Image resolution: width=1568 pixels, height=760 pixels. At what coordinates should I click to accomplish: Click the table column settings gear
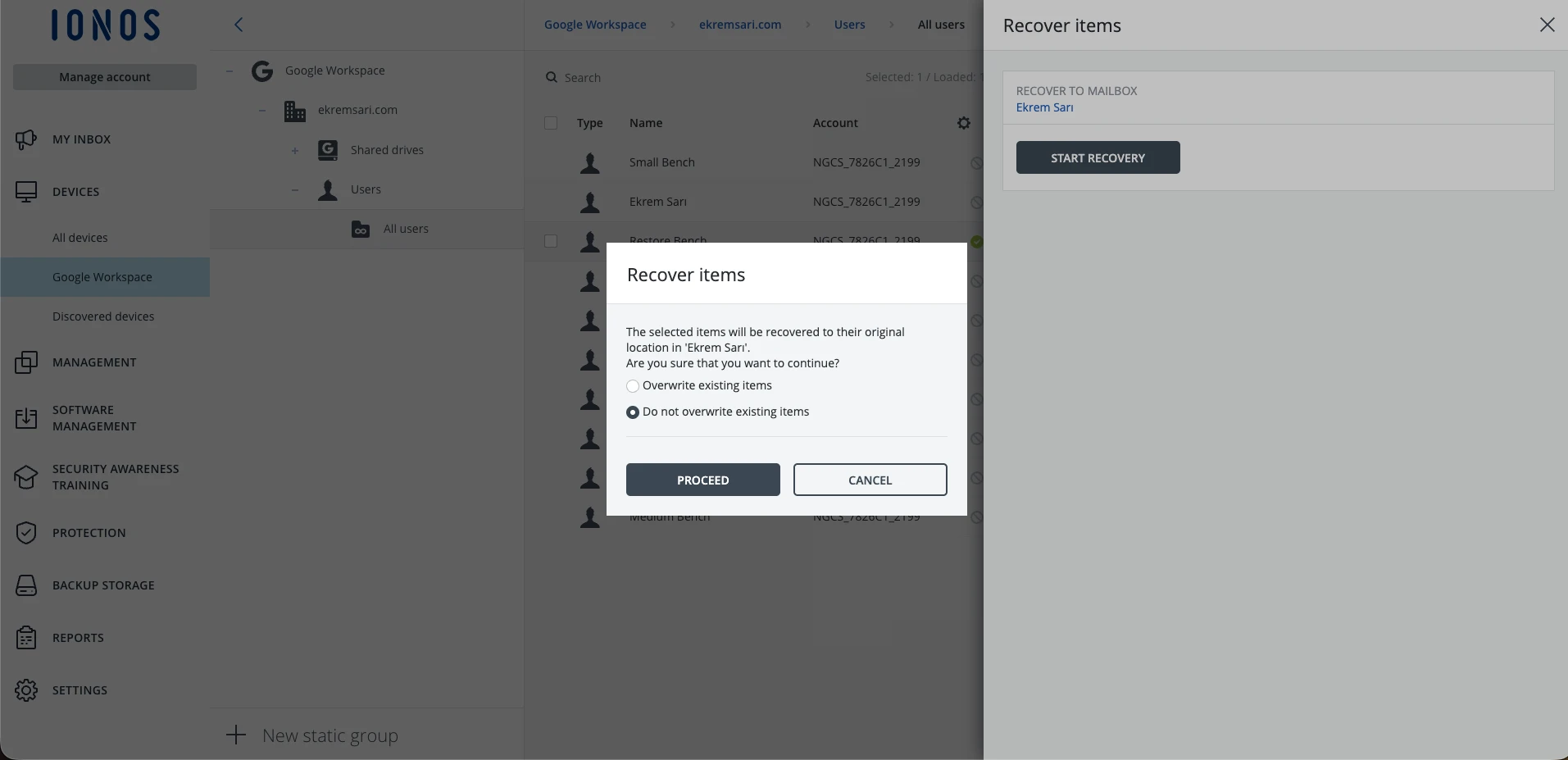pyautogui.click(x=964, y=123)
